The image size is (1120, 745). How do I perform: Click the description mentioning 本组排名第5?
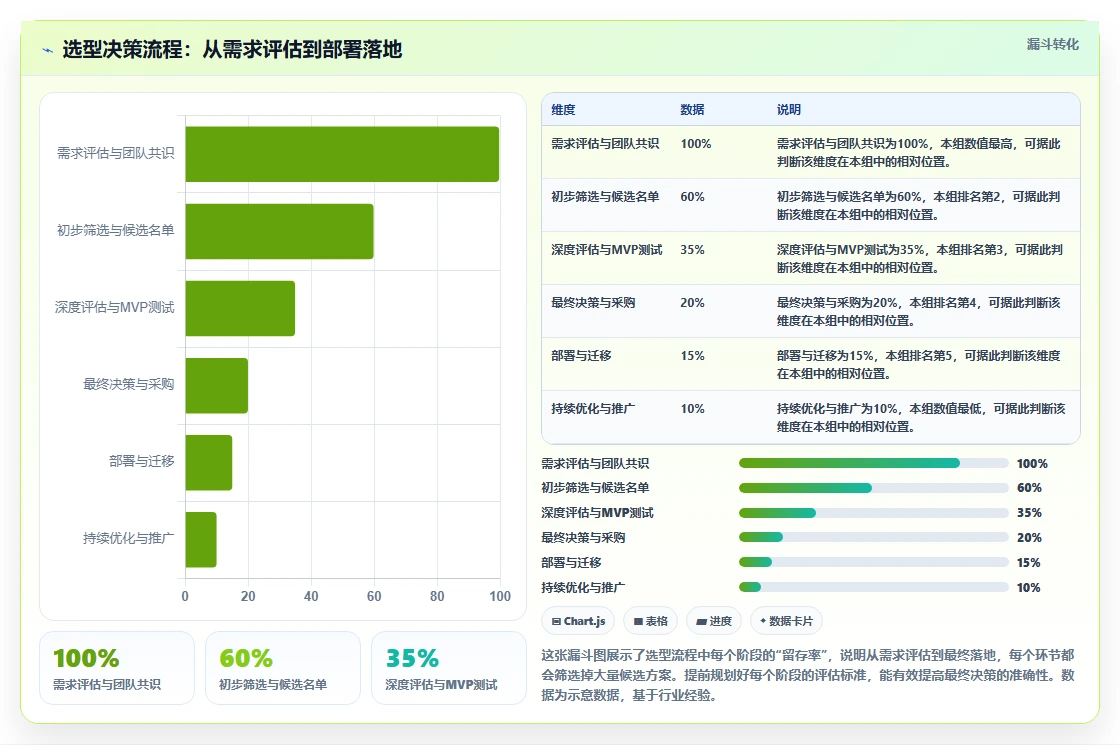919,364
